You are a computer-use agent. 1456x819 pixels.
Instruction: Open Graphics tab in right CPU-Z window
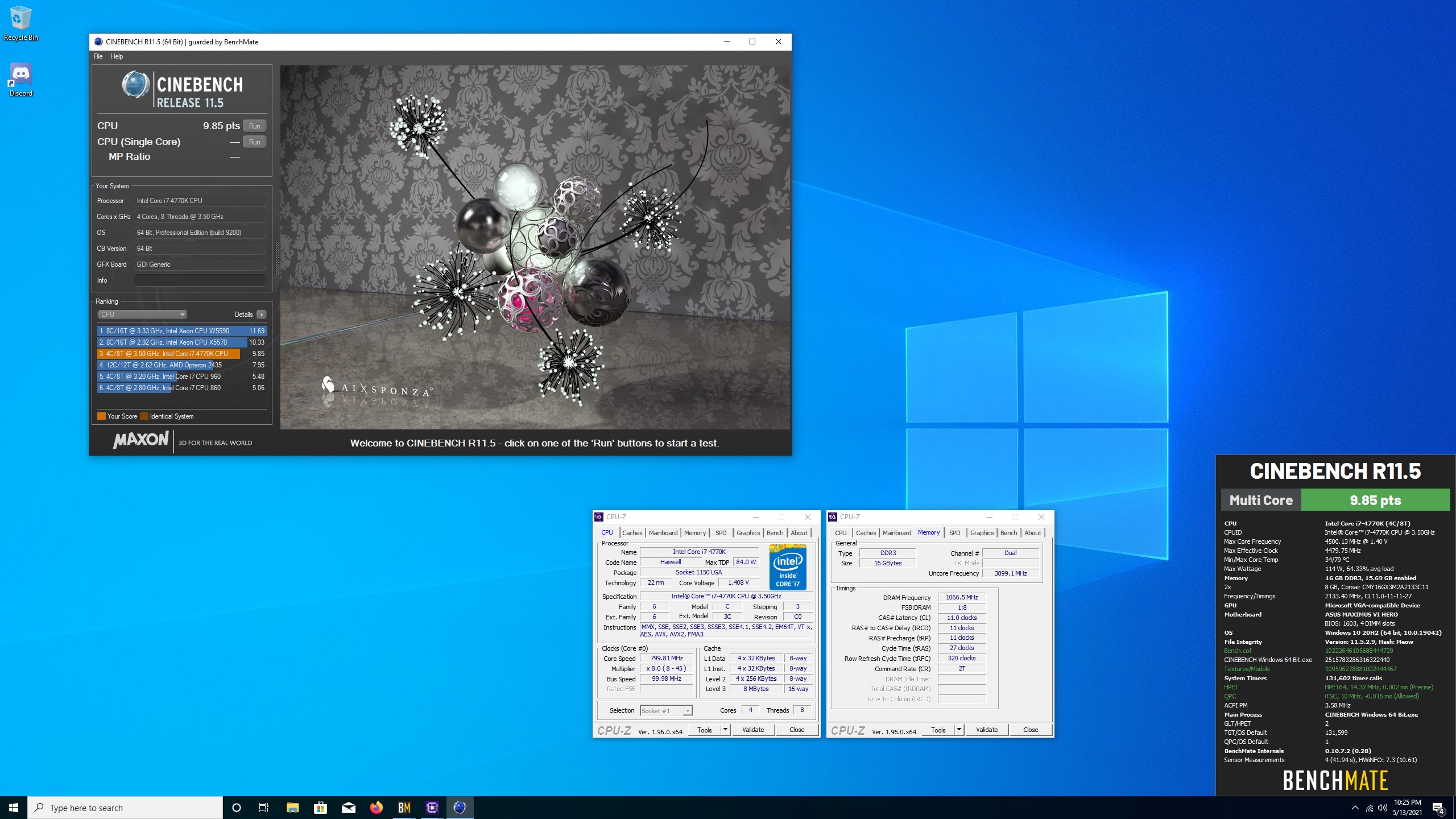click(x=982, y=533)
